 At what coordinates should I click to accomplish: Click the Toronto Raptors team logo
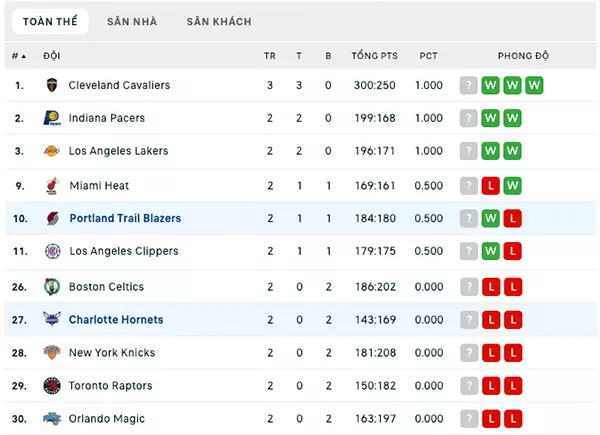(52, 385)
